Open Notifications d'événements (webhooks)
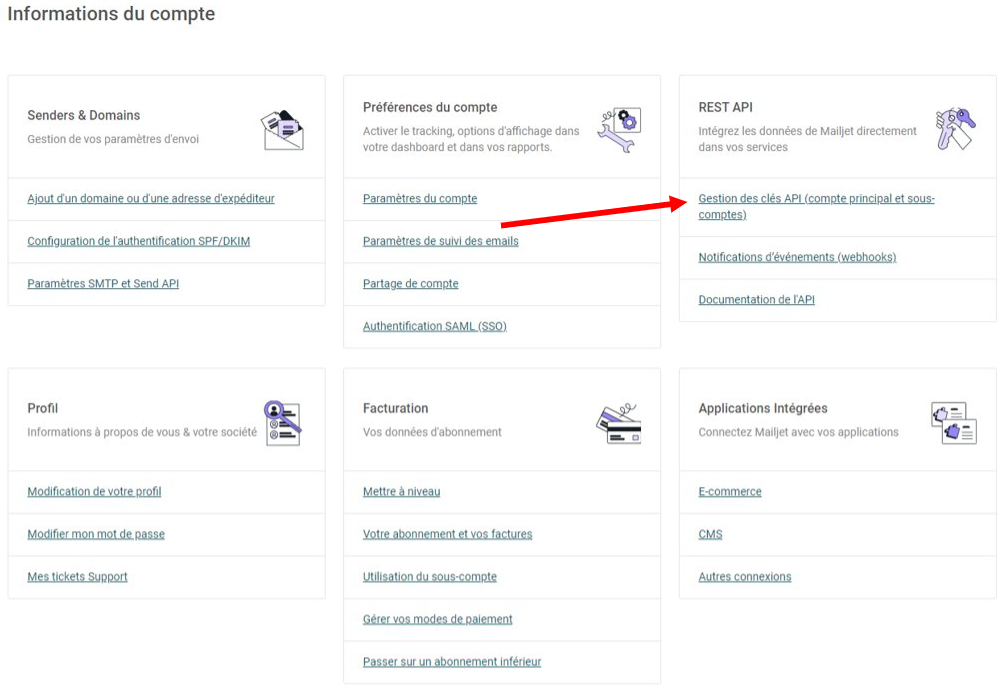The height and width of the screenshot is (689, 1003). [x=797, y=257]
